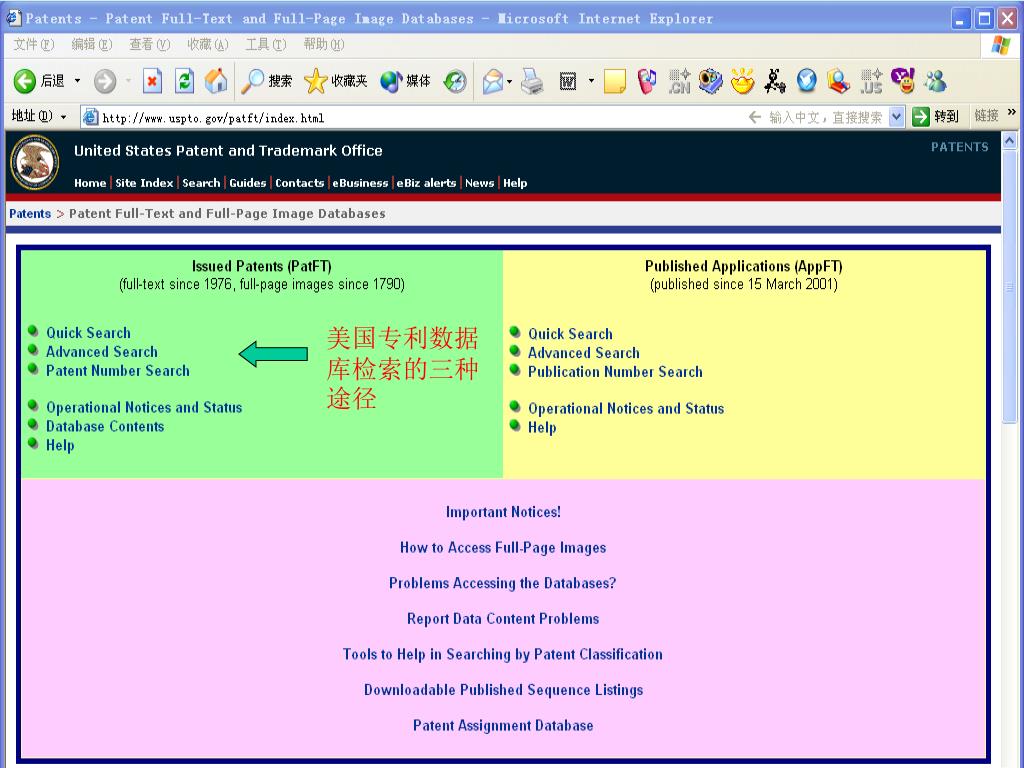Click the page icon in address bar

pos(90,117)
